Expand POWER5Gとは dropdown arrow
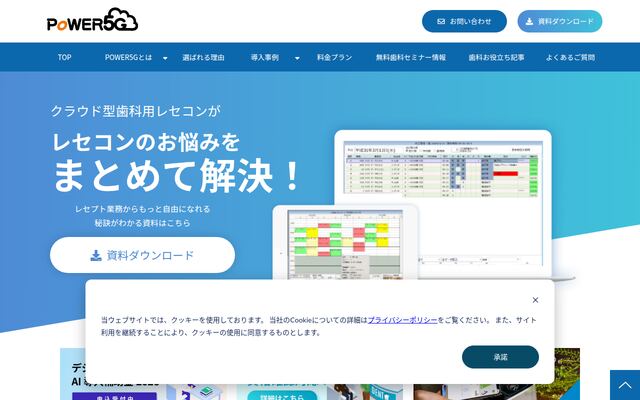 click(x=165, y=58)
